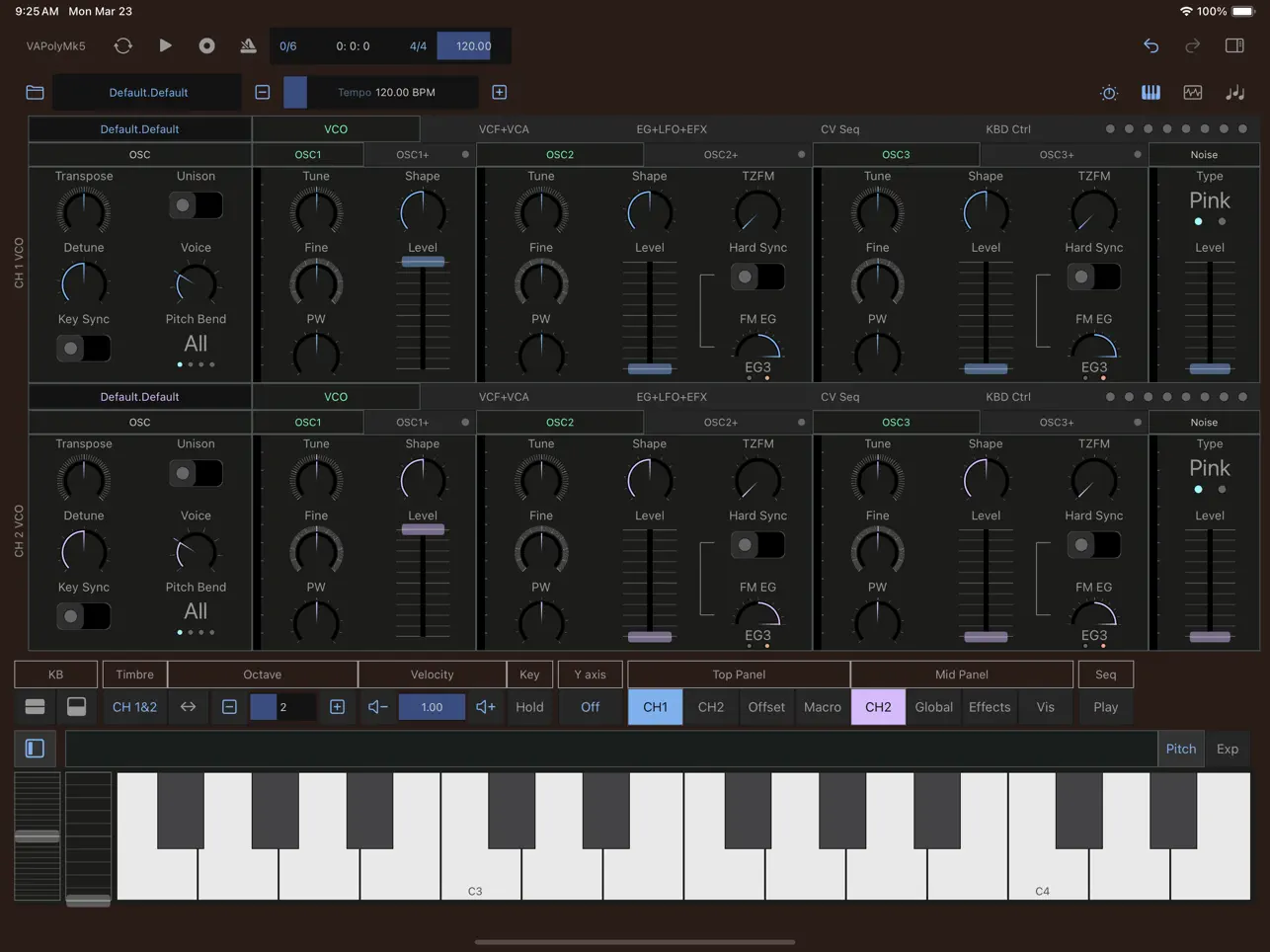The height and width of the screenshot is (952, 1270).
Task: Switch CH 1 to VCF+VCA tab
Action: pos(504,129)
